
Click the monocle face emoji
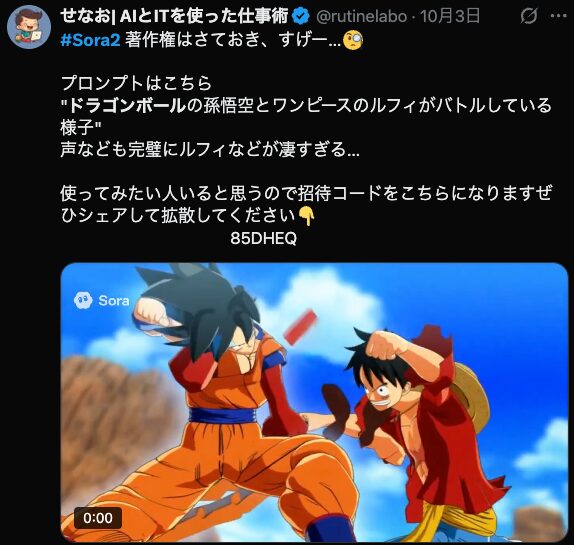coord(352,40)
